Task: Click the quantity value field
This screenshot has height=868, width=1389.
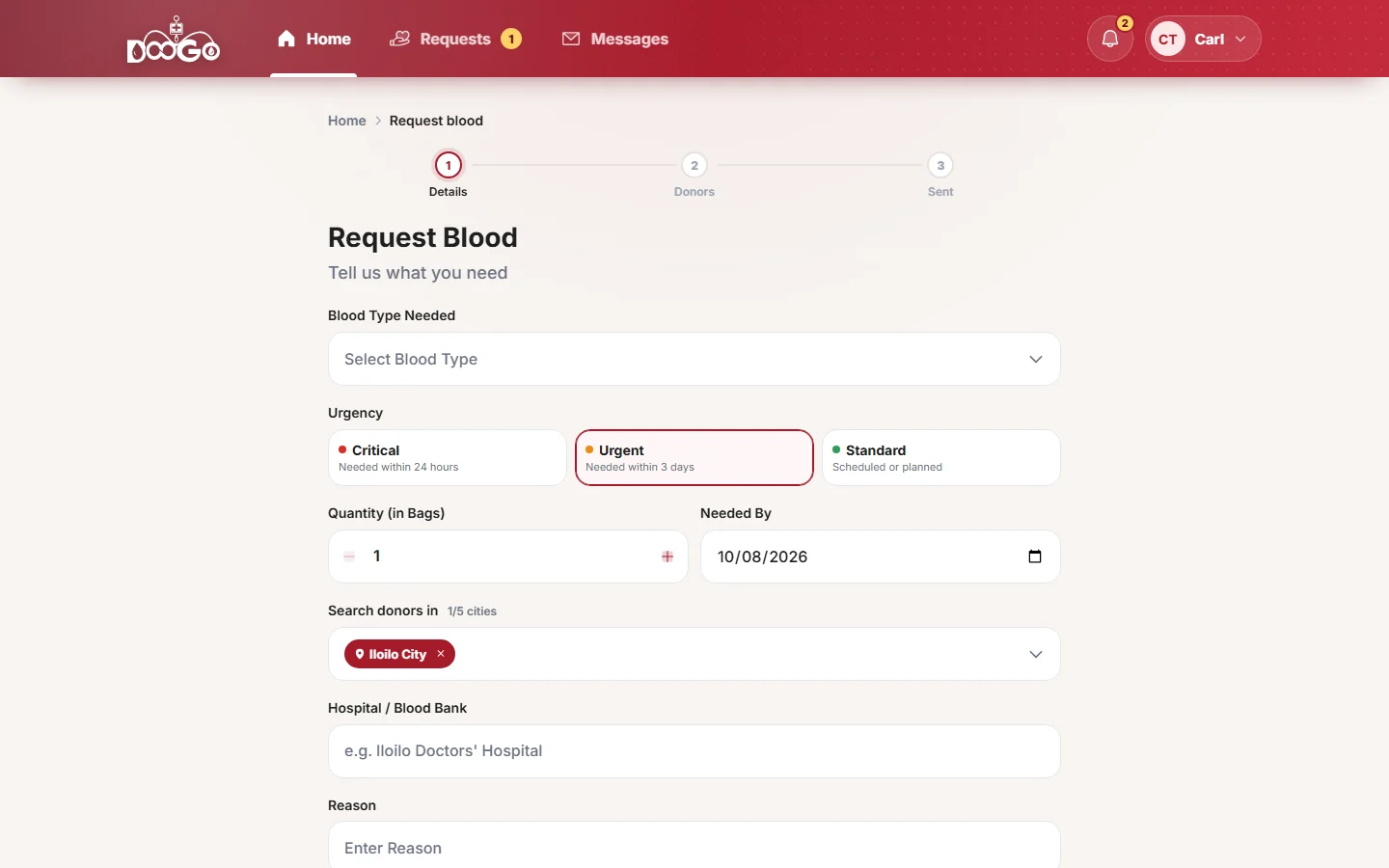Action: click(508, 556)
